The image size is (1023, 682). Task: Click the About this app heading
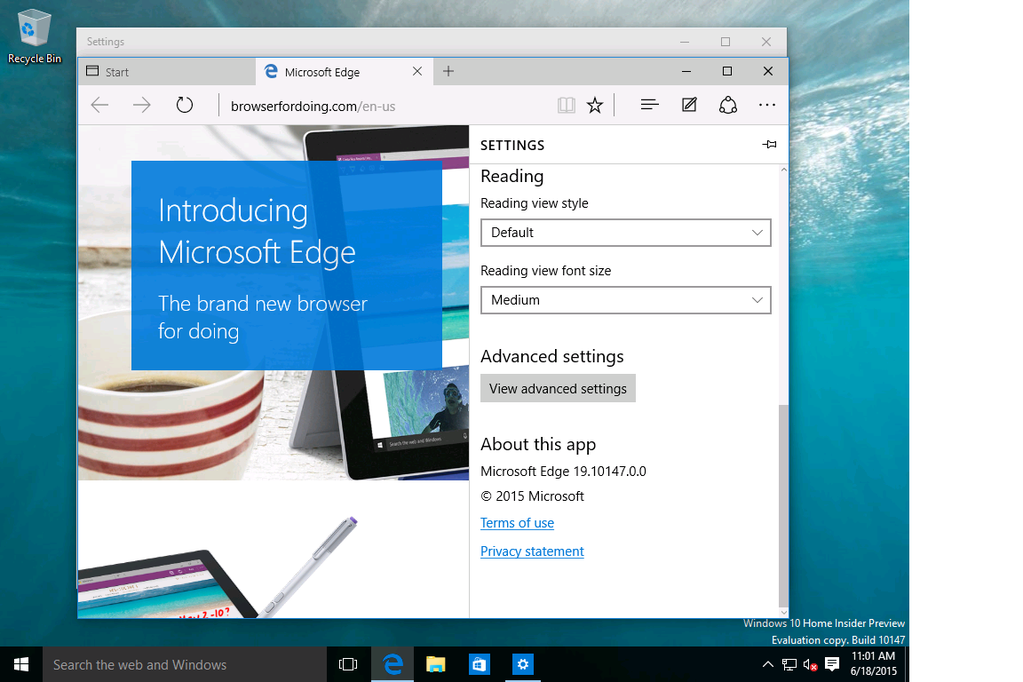pos(538,444)
